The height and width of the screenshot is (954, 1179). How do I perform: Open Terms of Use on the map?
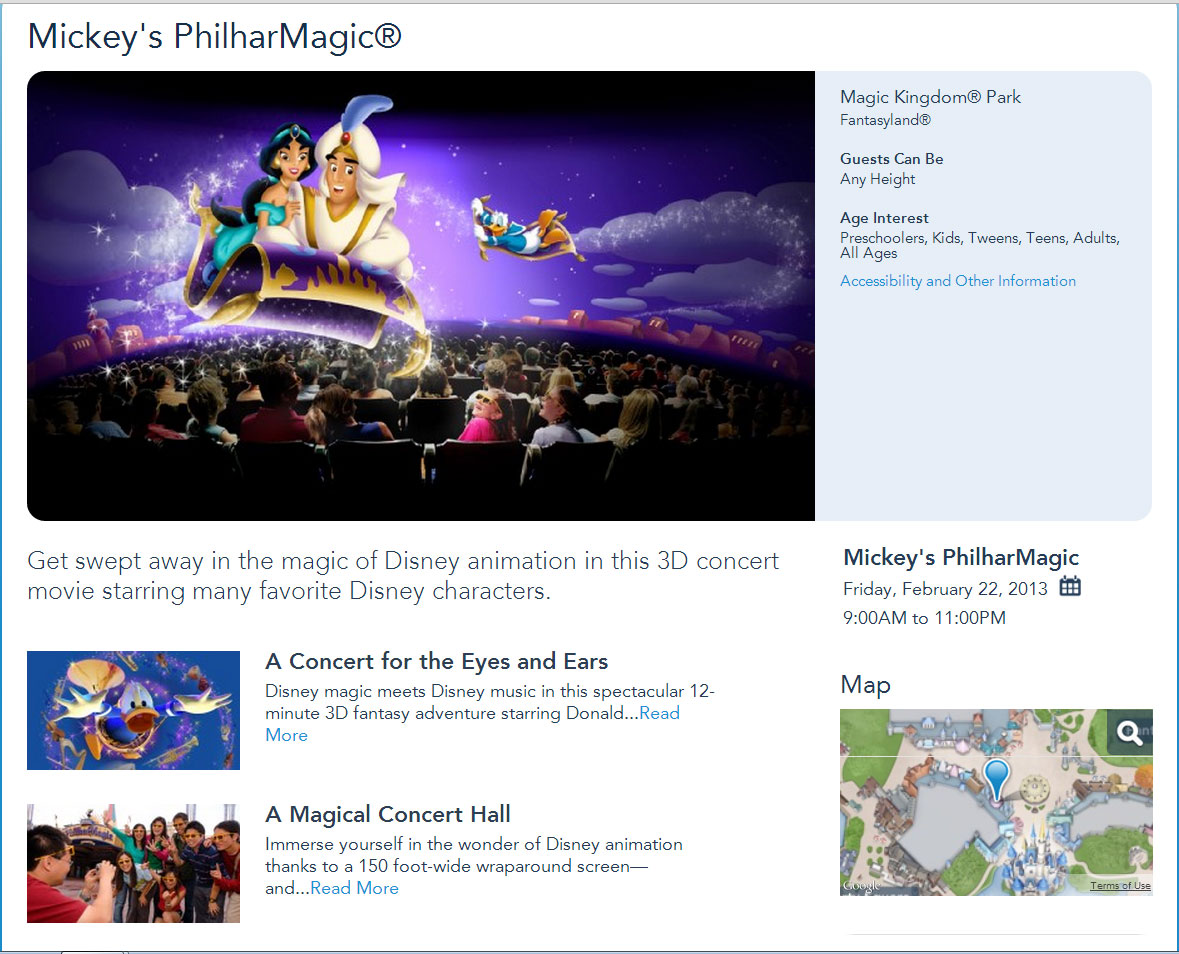(1120, 886)
